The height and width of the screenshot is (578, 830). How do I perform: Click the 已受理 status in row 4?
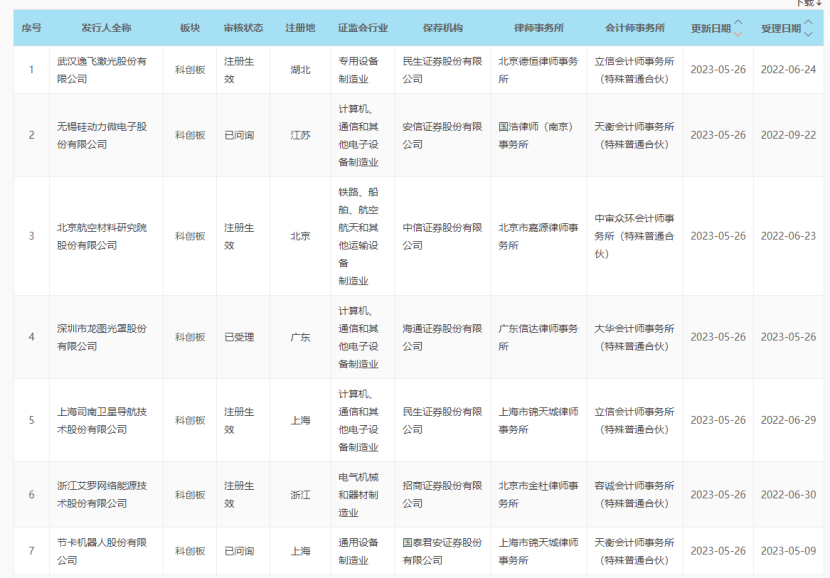239,337
